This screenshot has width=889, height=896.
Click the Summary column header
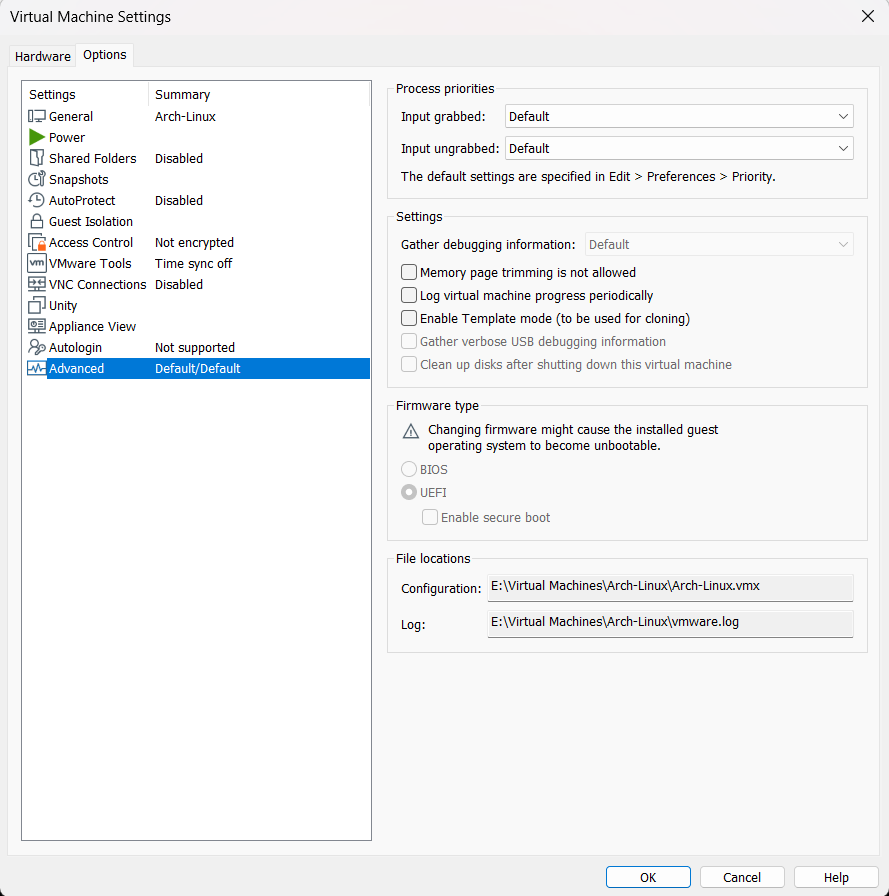coord(259,94)
